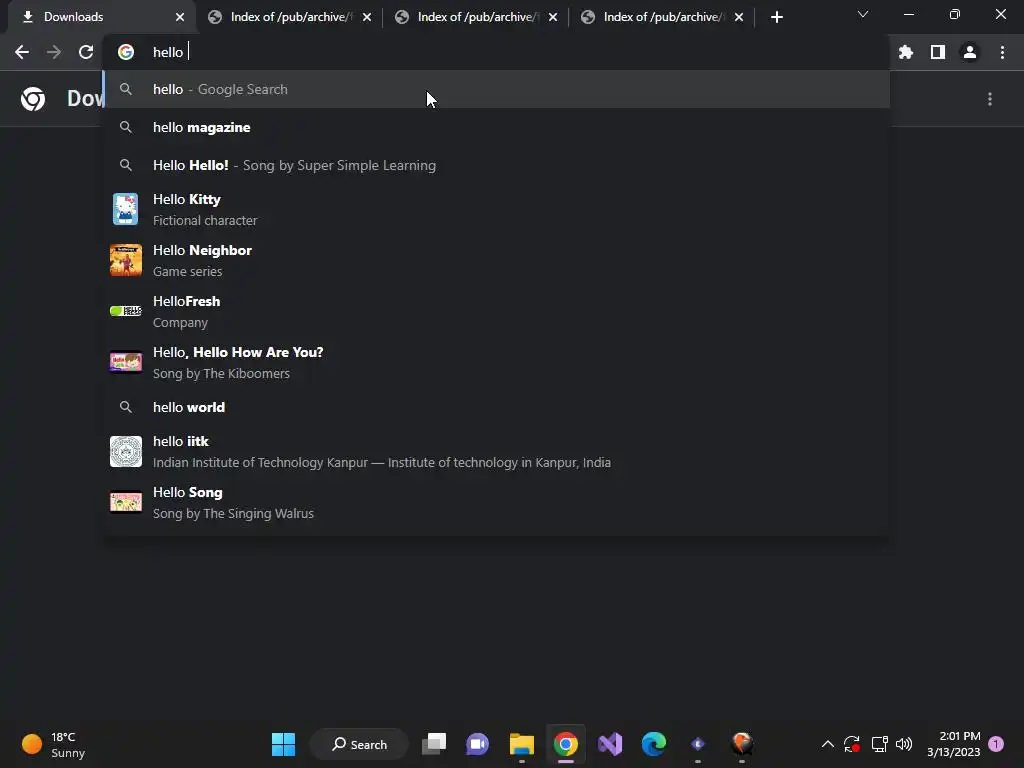Image resolution: width=1024 pixels, height=768 pixels.
Task: Toggle the browser side panel icon
Action: (938, 52)
